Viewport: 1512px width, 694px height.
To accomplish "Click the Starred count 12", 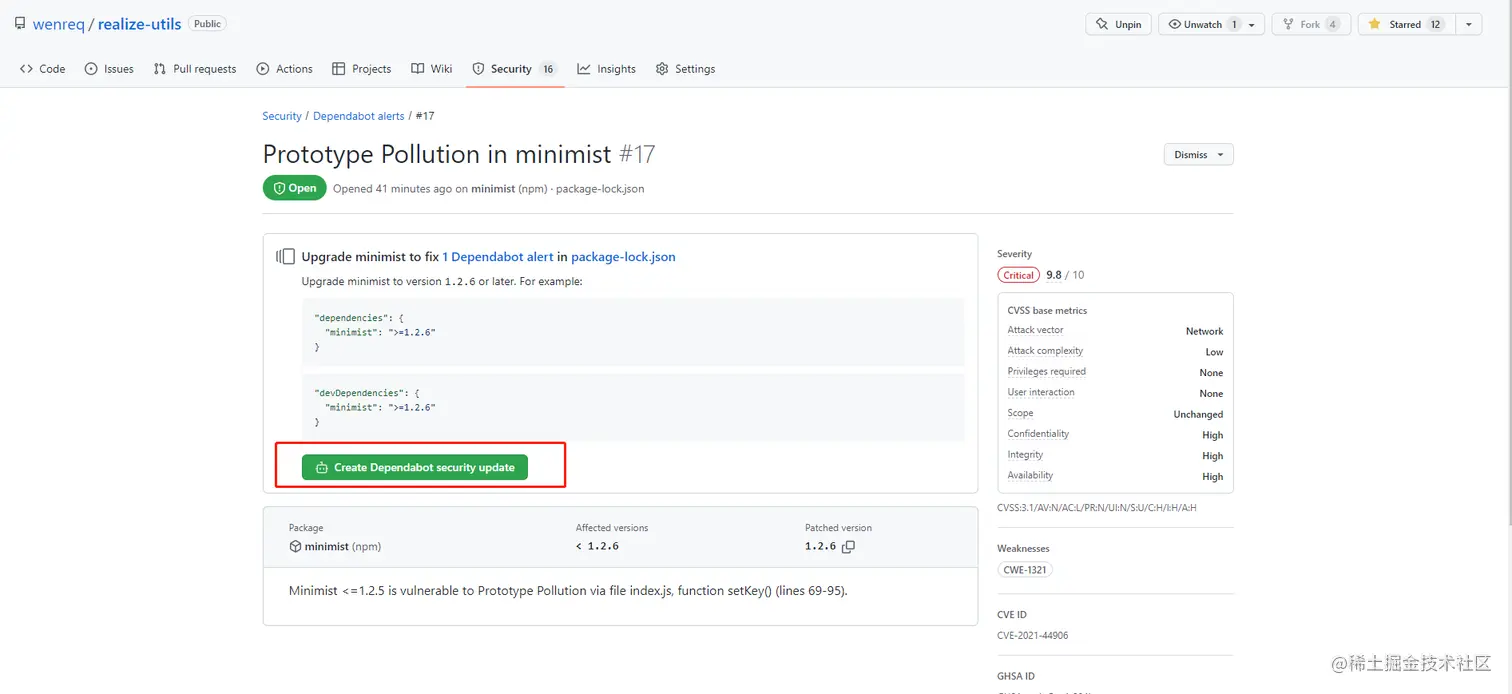I will click(1436, 24).
